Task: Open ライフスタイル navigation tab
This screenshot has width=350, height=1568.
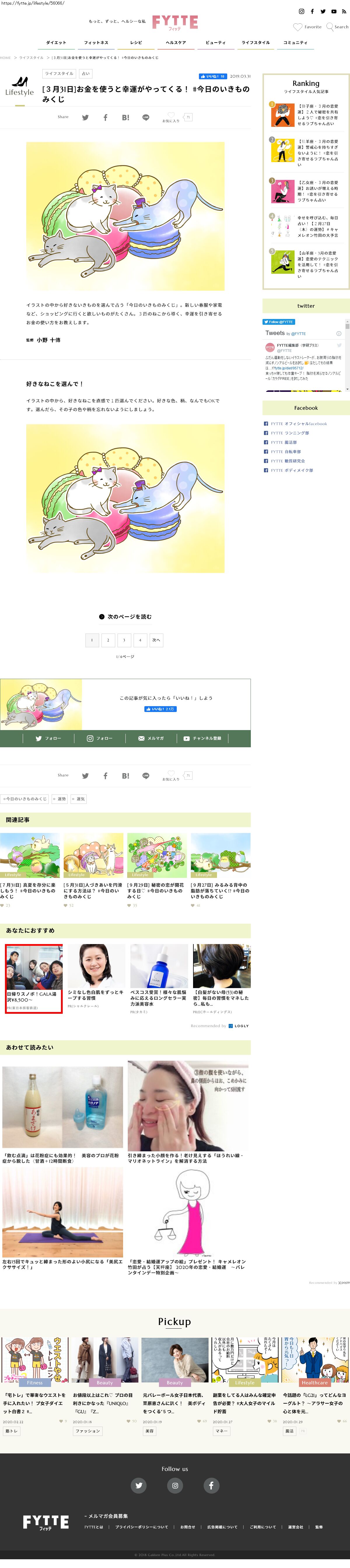Action: tap(256, 43)
